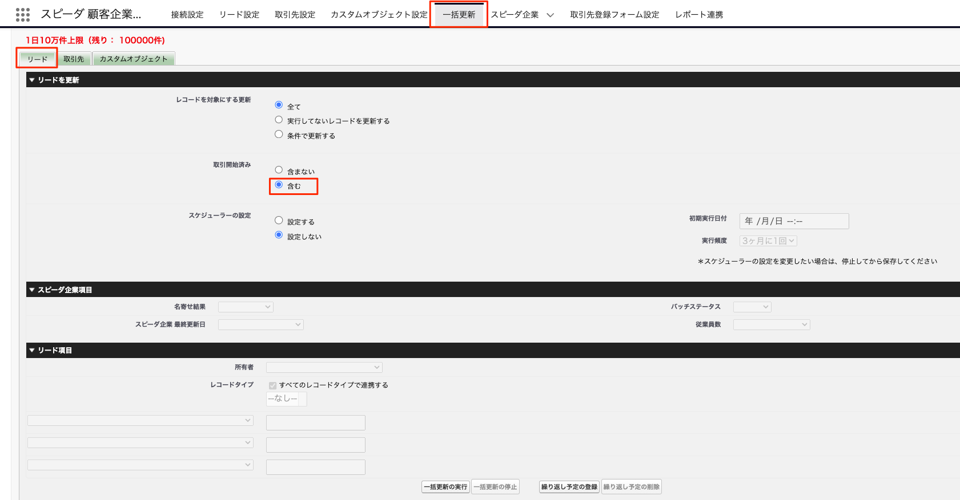Select 設定する for scheduler

tap(279, 220)
